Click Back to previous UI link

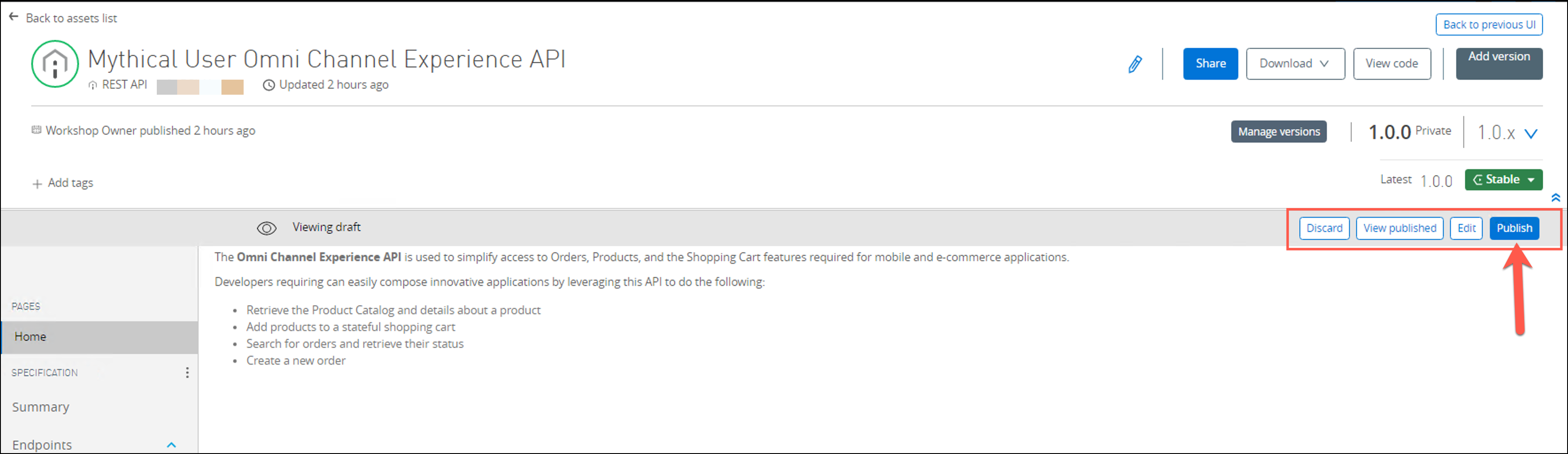point(1488,25)
